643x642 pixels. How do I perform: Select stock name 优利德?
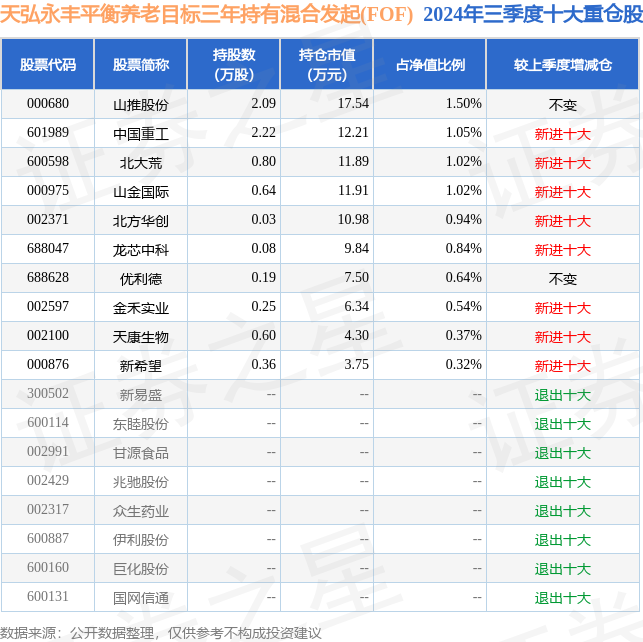(x=141, y=279)
